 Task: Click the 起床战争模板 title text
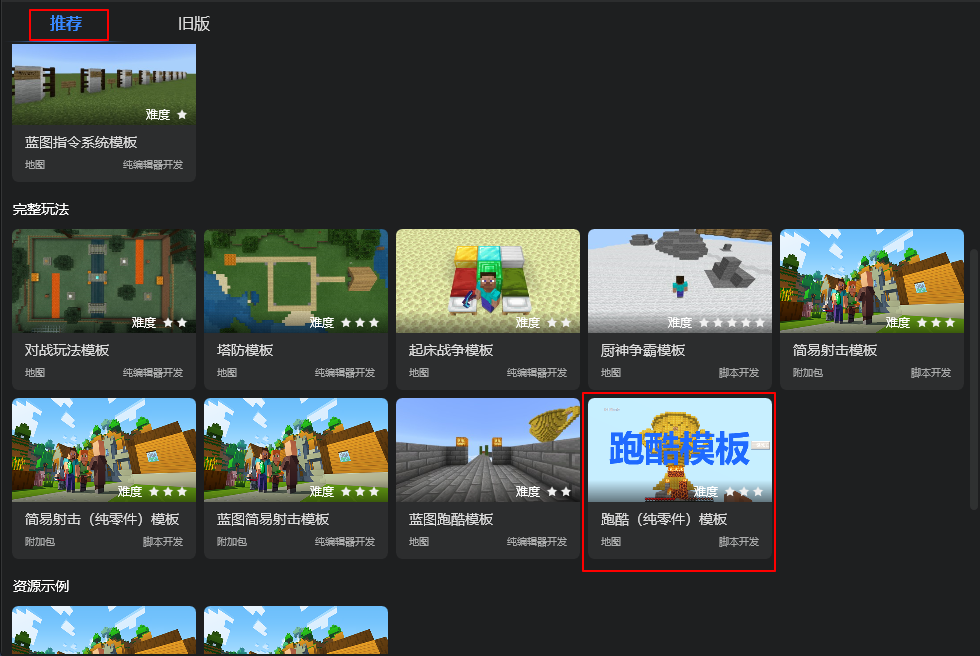[451, 350]
